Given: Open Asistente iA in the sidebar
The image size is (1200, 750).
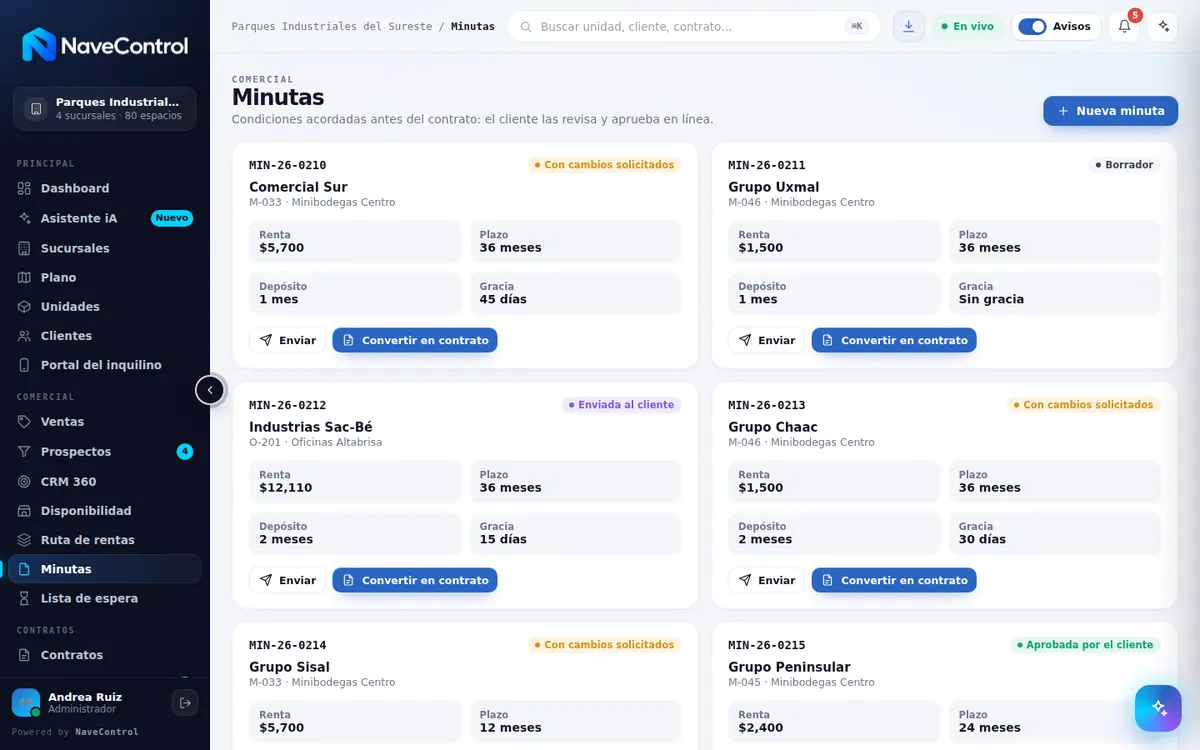Looking at the screenshot, I should [105, 218].
